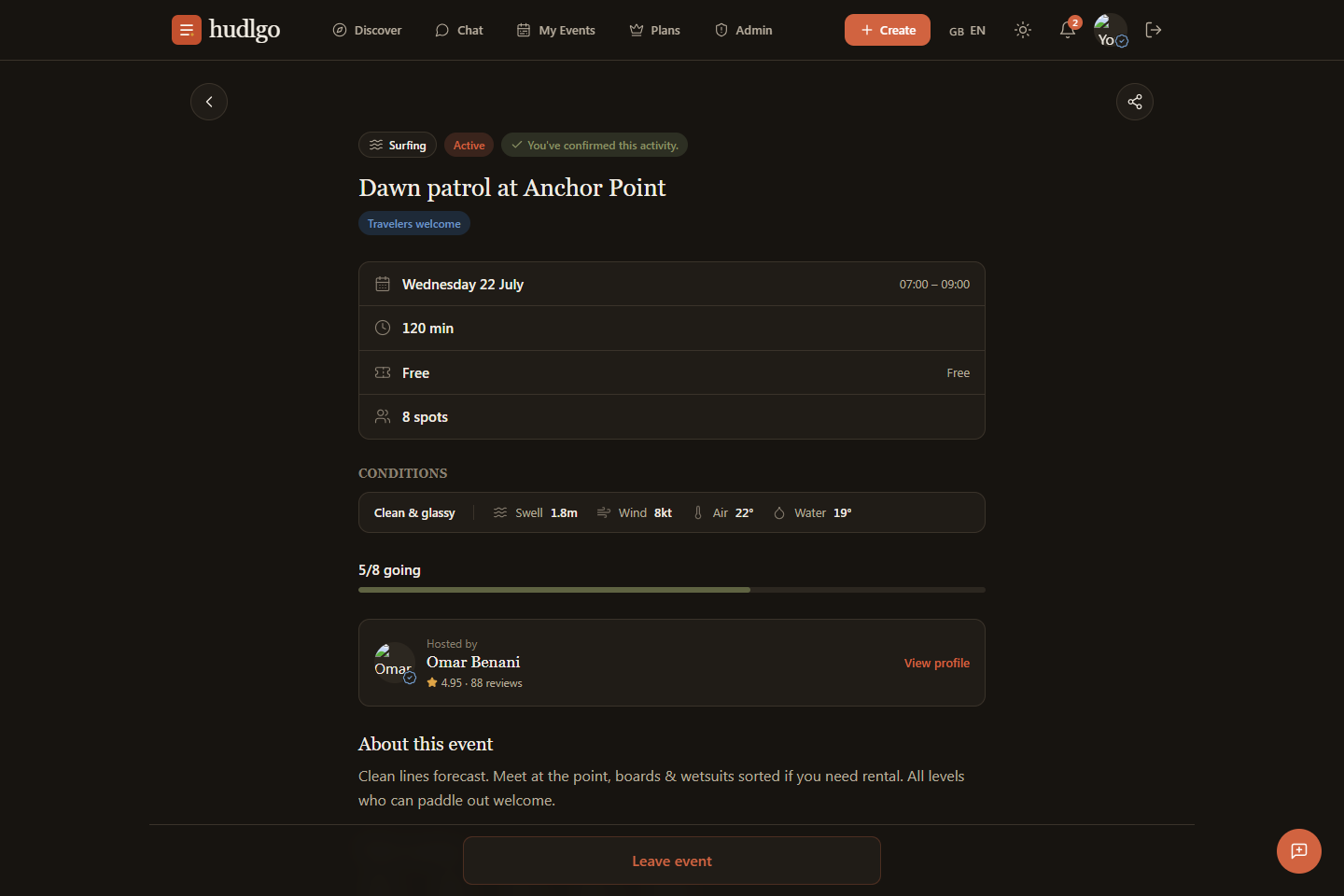
Task: Go back with the left chevron button
Action: click(x=209, y=102)
